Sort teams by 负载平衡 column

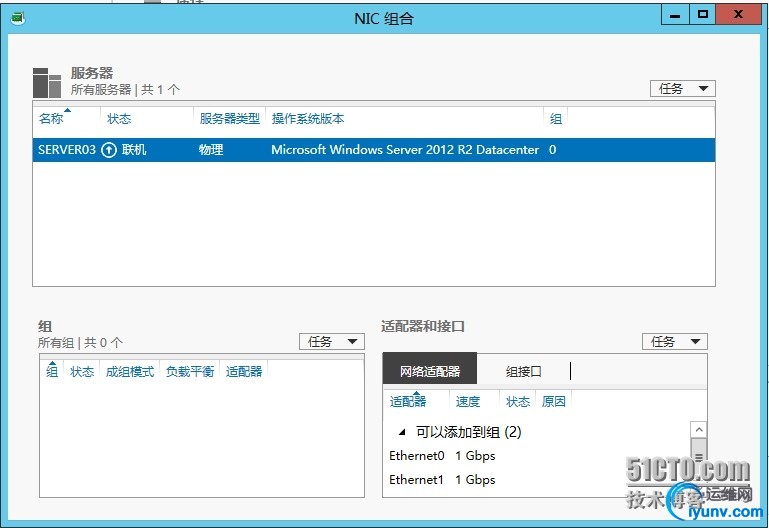pyautogui.click(x=190, y=372)
